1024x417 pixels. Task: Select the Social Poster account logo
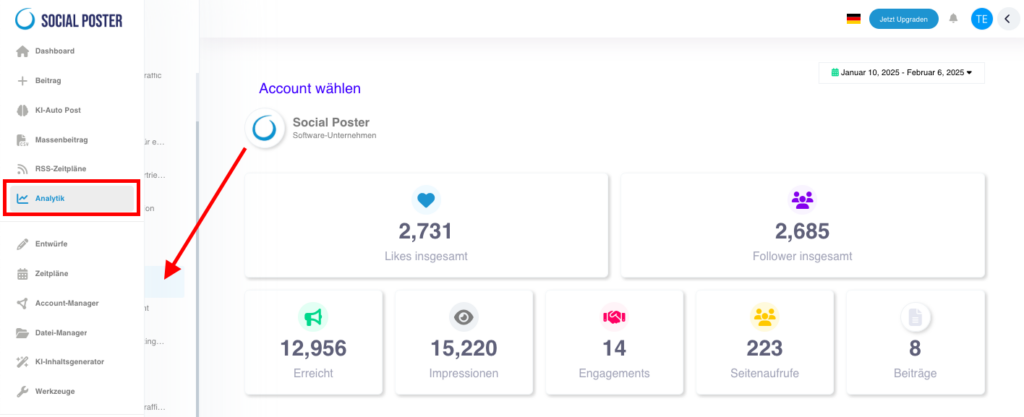[264, 128]
